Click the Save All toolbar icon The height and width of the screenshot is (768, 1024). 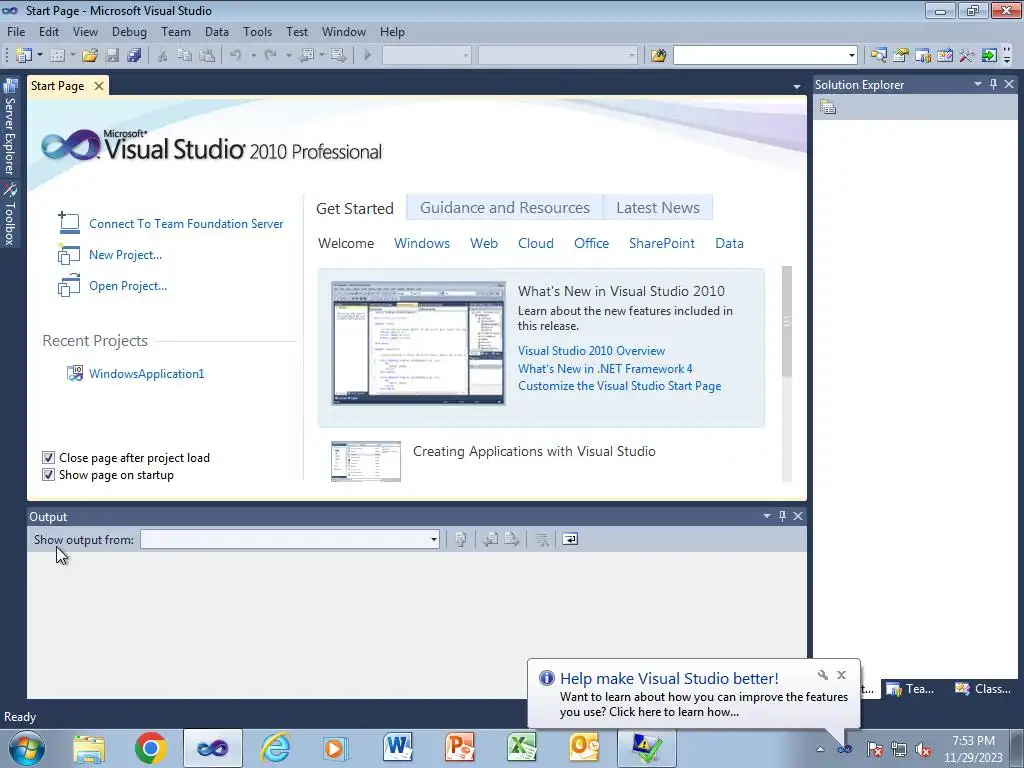click(135, 56)
